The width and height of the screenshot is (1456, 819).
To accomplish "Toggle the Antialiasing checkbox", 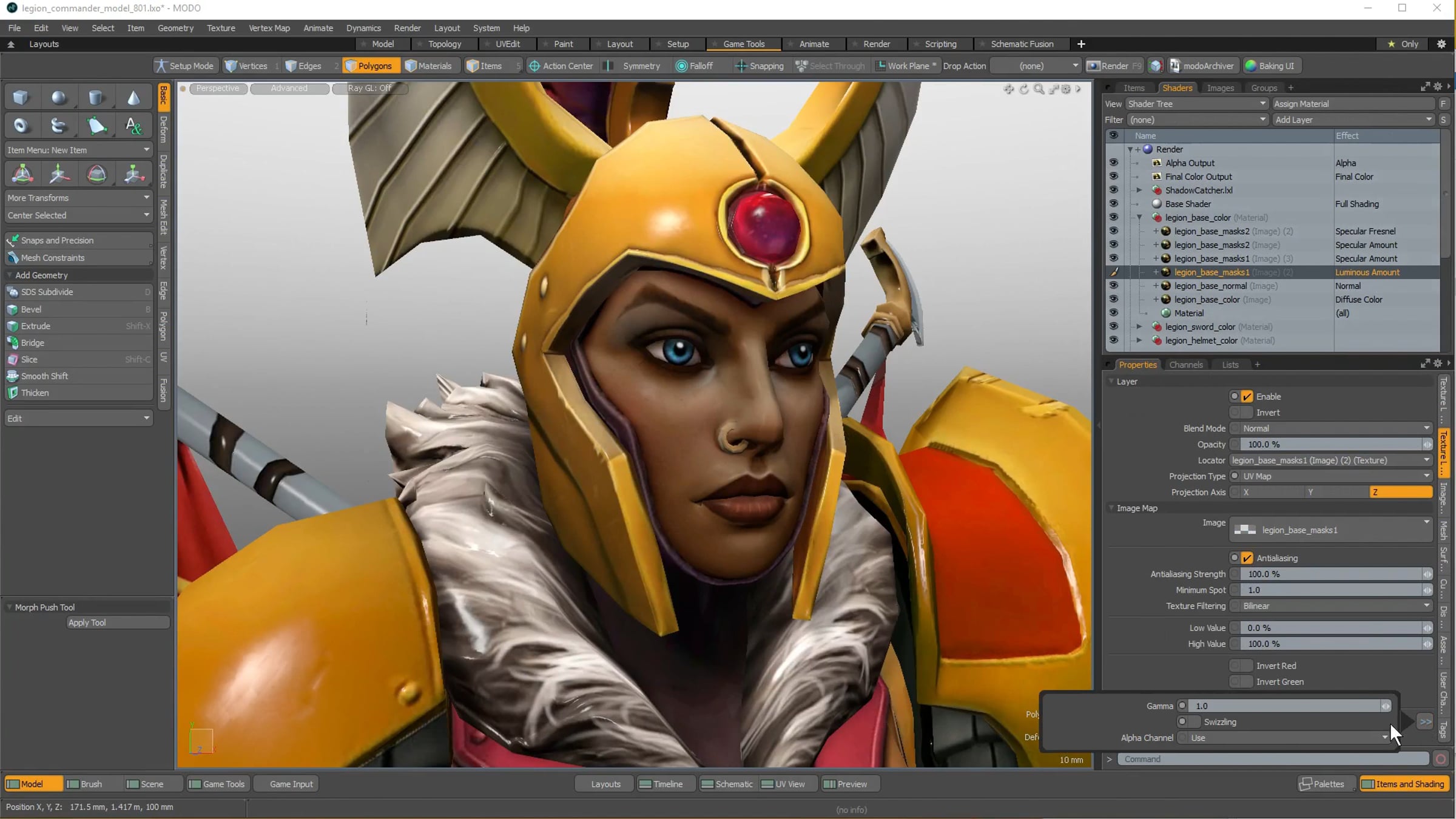I will coord(1247,558).
